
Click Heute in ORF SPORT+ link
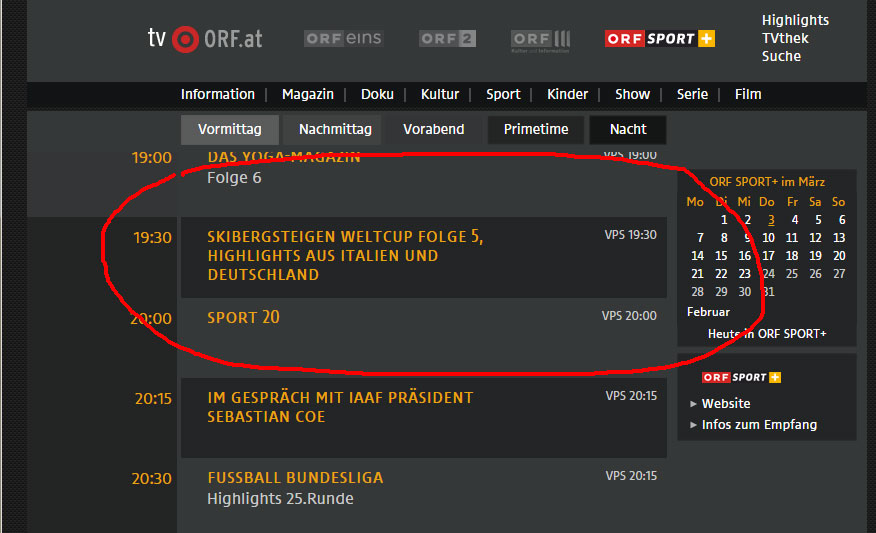tap(766, 334)
